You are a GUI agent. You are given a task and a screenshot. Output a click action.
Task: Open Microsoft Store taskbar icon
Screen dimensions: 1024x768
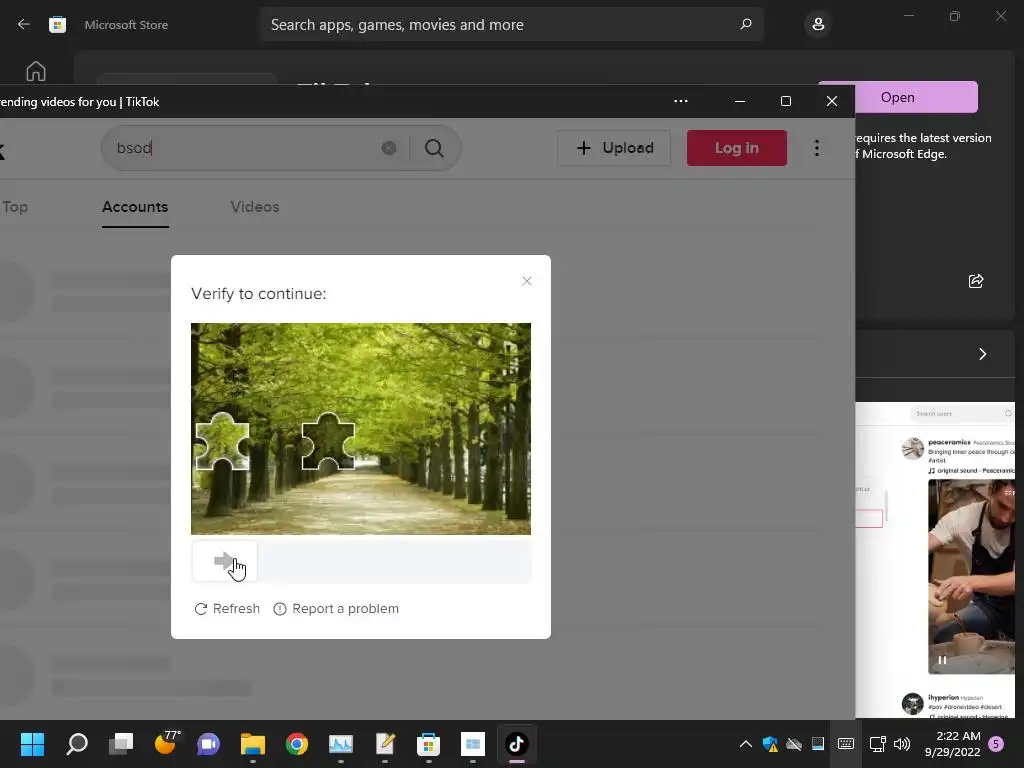click(x=428, y=744)
